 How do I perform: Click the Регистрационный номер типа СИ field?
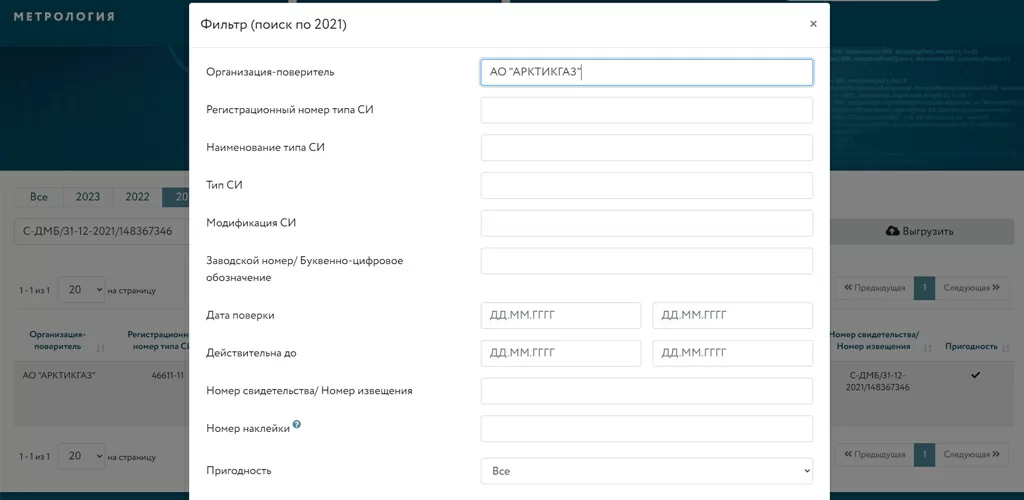coord(646,110)
